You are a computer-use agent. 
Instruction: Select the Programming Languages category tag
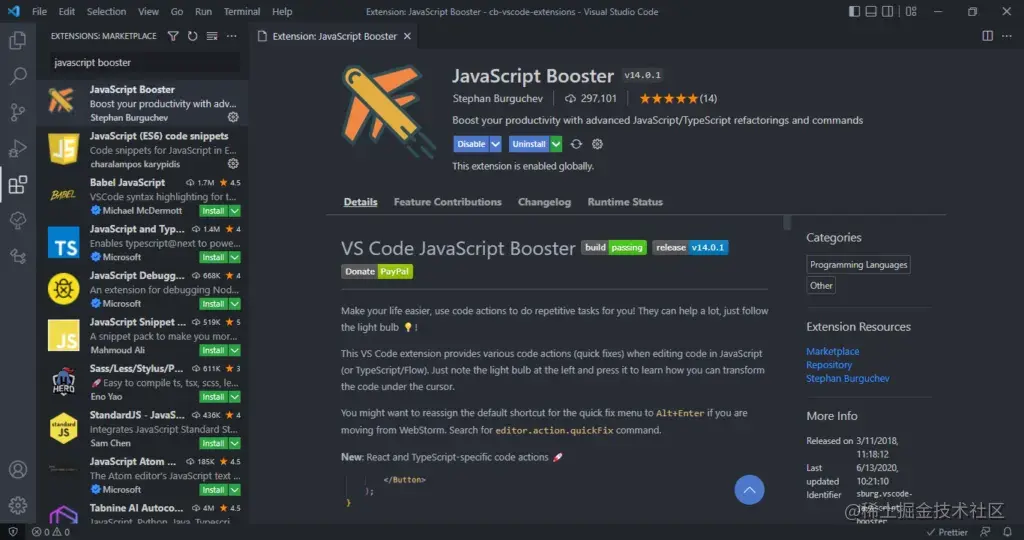point(858,264)
